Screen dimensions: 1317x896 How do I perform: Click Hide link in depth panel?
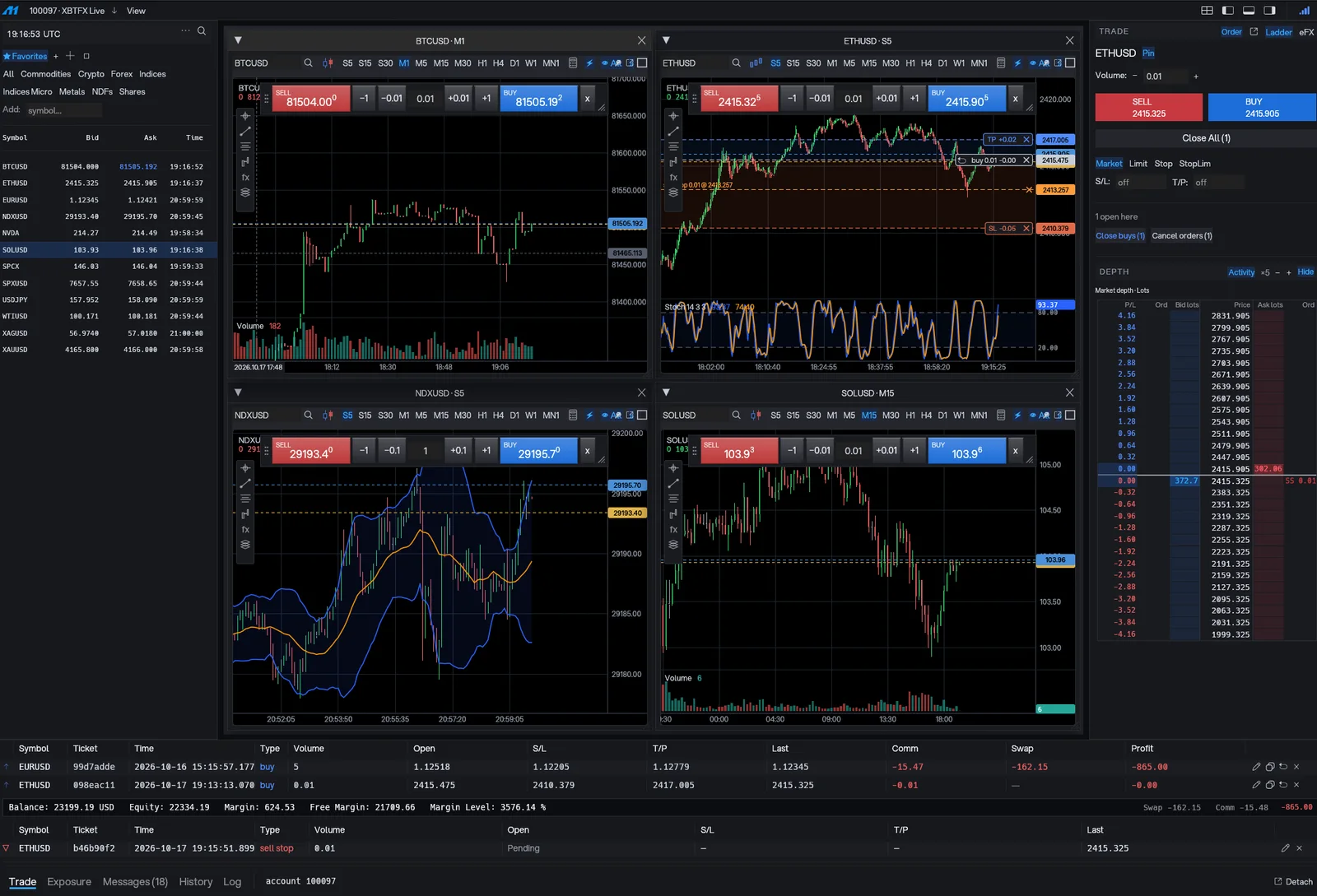(1305, 272)
